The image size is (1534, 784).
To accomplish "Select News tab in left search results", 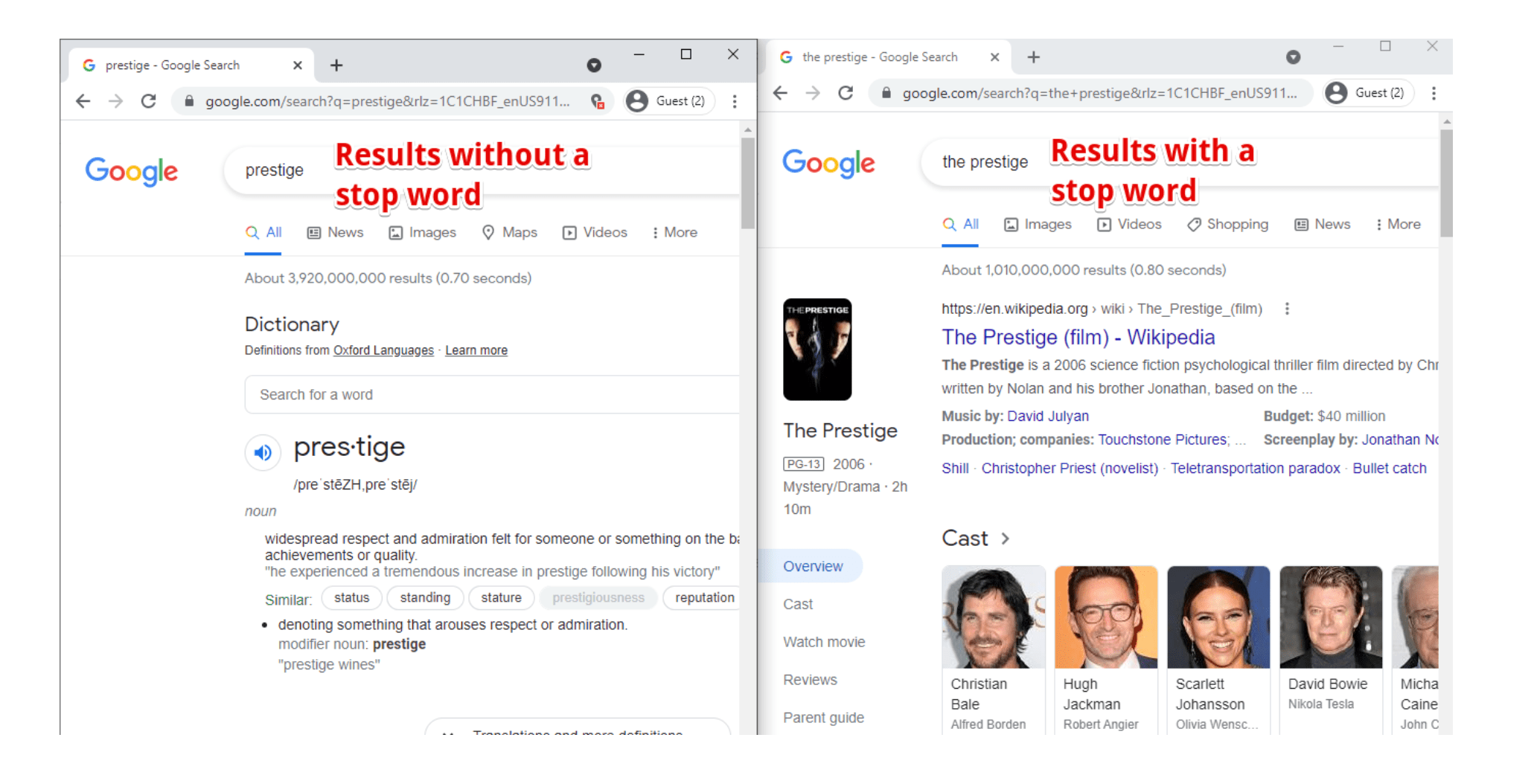I will [x=336, y=233].
